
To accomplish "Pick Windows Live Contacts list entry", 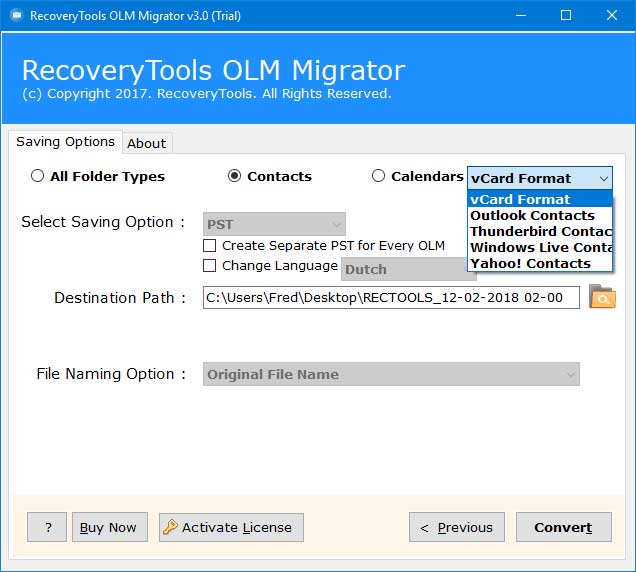I will (x=539, y=247).
